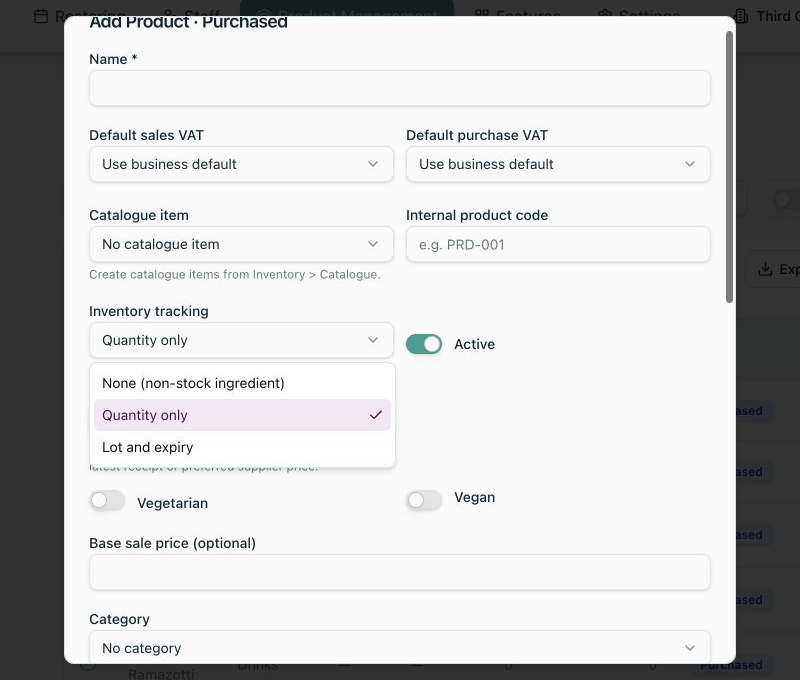Click the Internal product code field
Image resolution: width=800 pixels, height=680 pixels.
558,244
